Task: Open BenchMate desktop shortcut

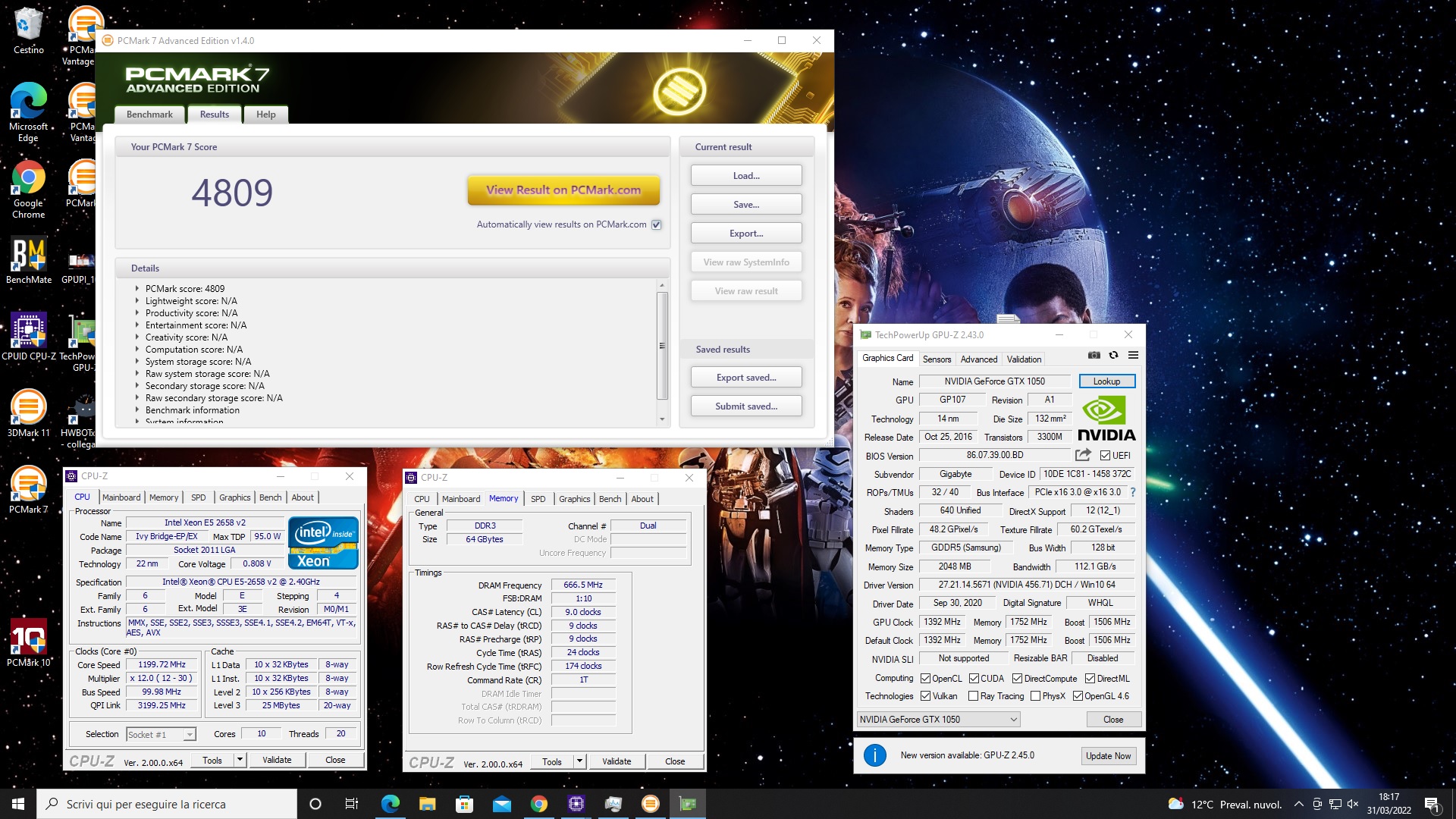Action: tap(29, 262)
